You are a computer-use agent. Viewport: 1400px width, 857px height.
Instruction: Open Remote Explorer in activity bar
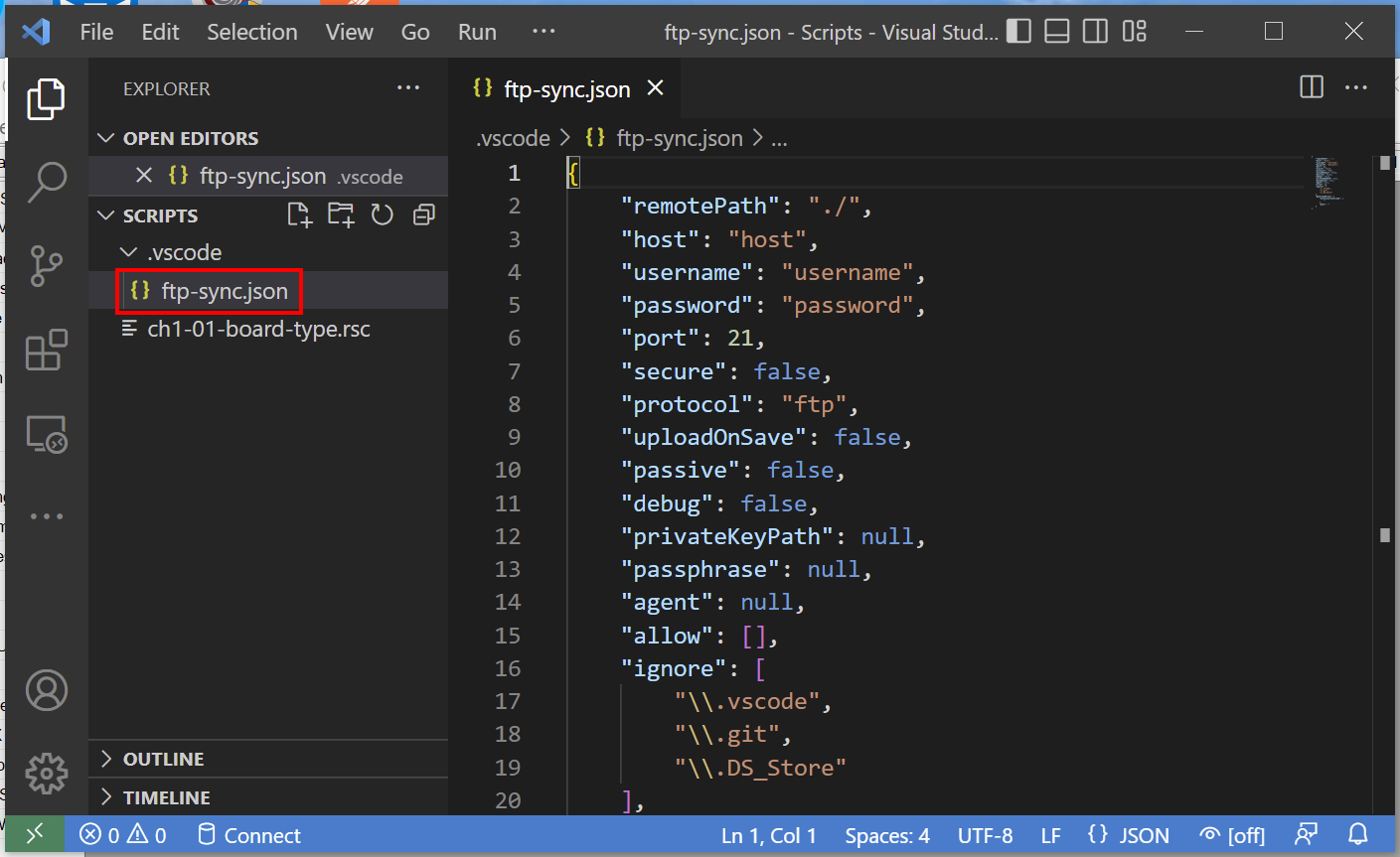point(47,434)
